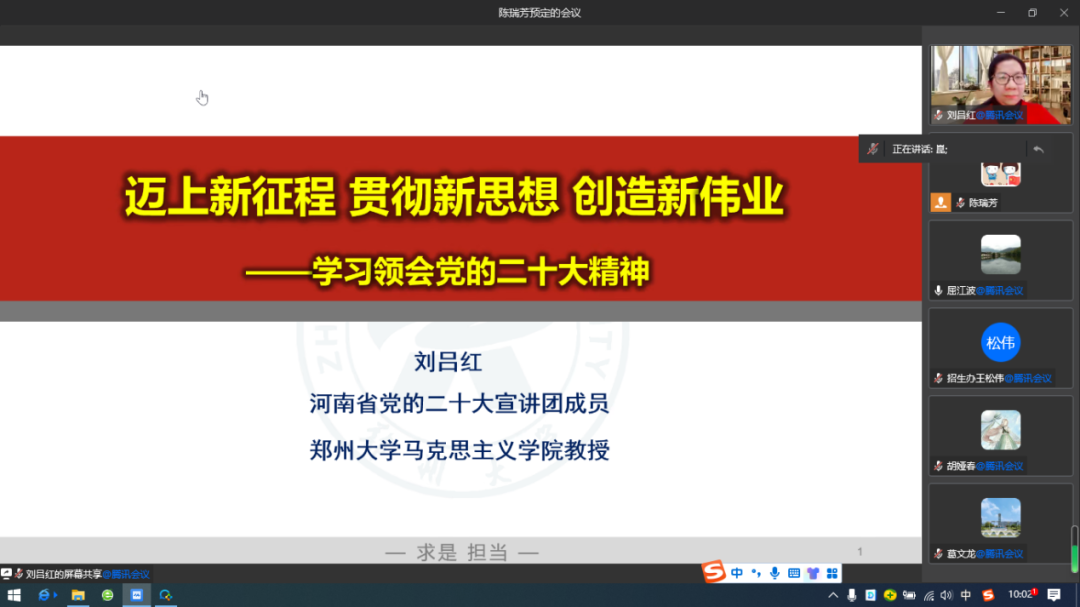
Task: Toggle the muted microphone in the speaking bar
Action: tap(873, 149)
